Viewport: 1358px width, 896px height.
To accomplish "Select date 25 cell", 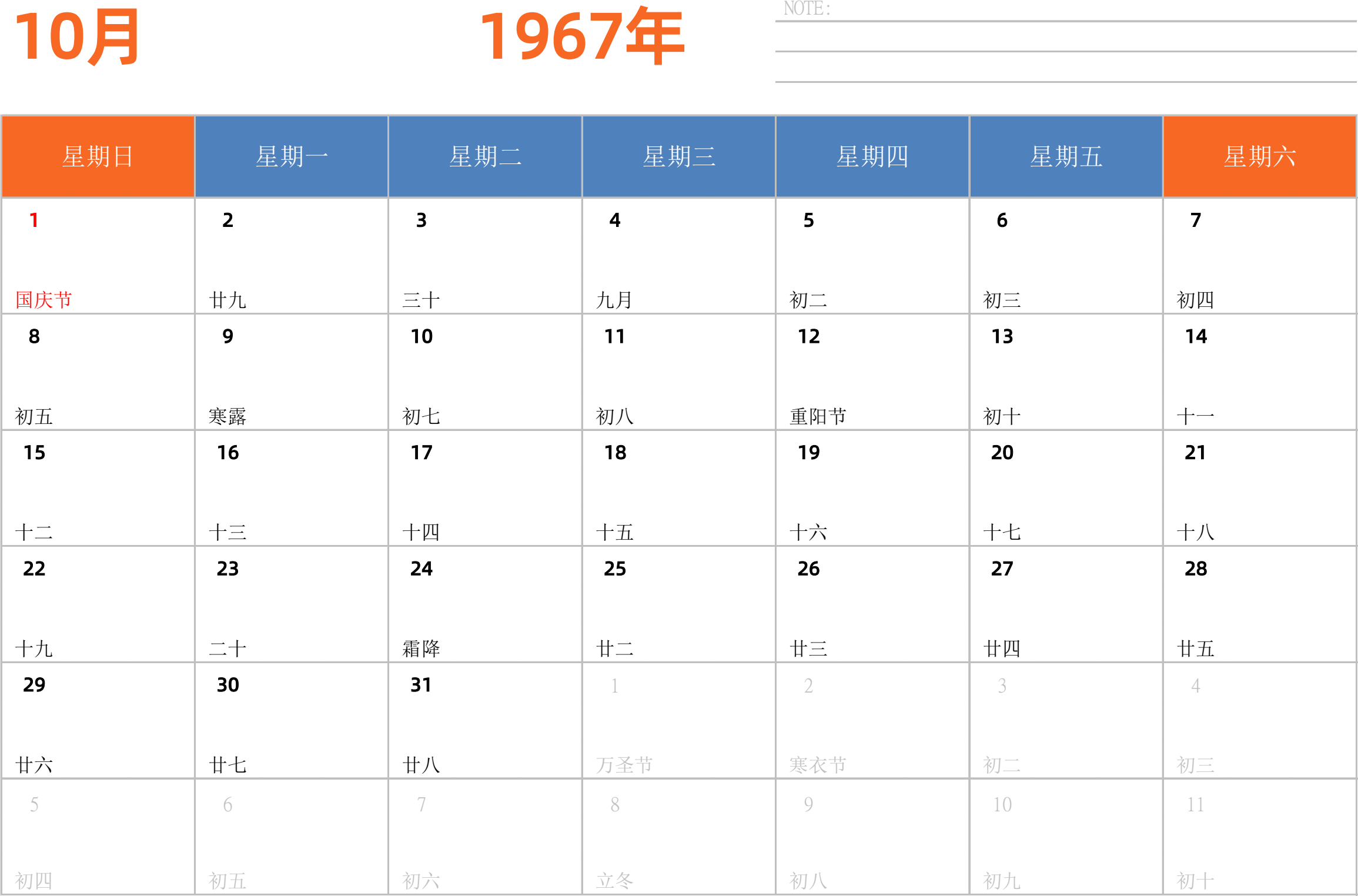I will tap(679, 604).
